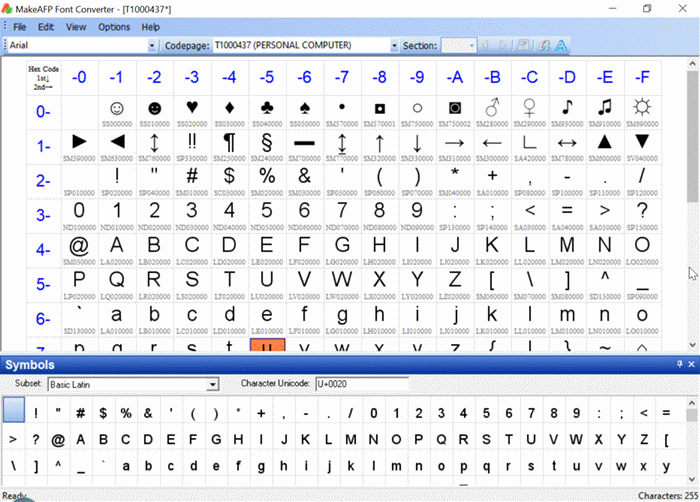Open the File menu
The width and height of the screenshot is (700, 502).
[x=19, y=27]
